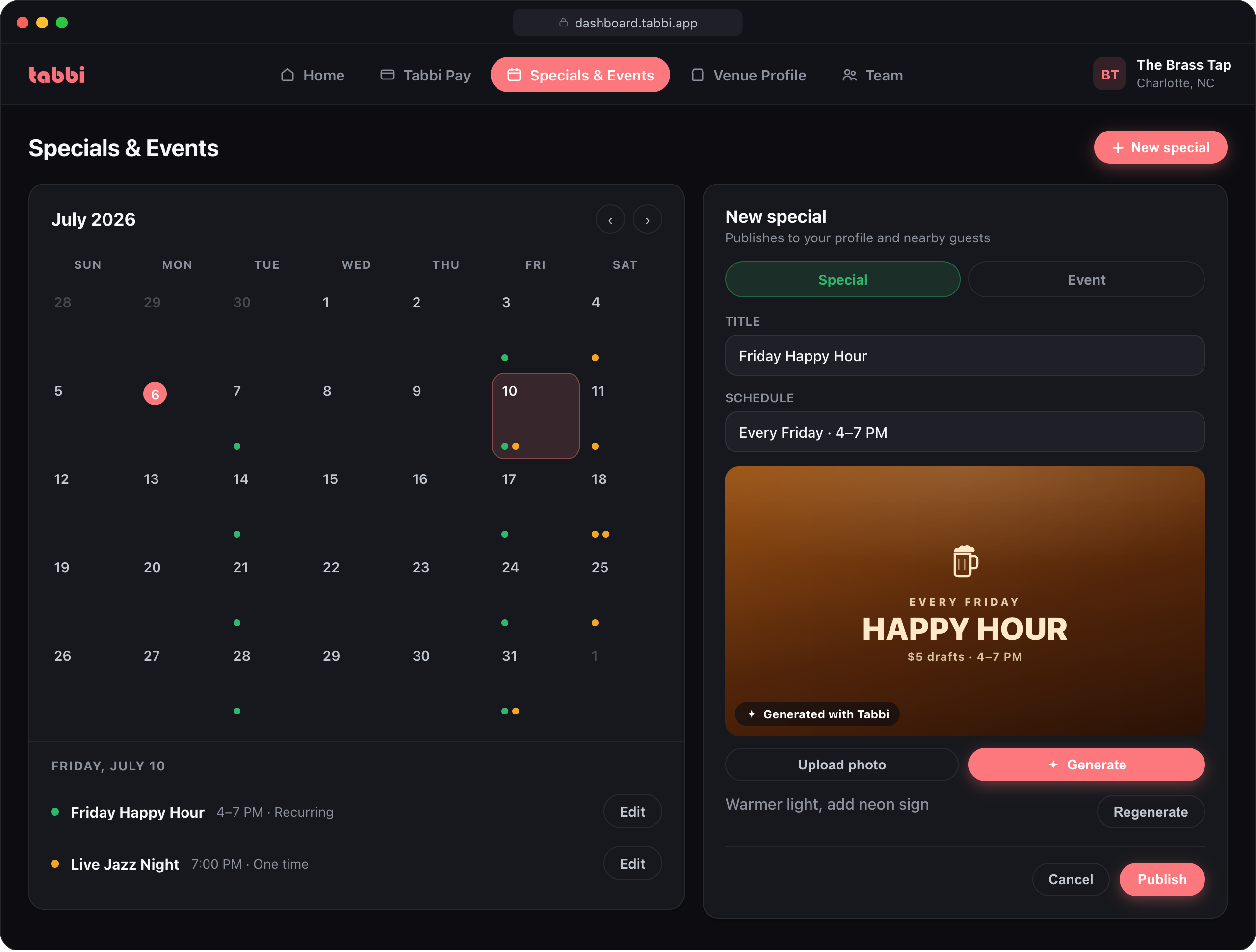The height and width of the screenshot is (952, 1256).
Task: Click the BT venue avatar
Action: (1109, 75)
